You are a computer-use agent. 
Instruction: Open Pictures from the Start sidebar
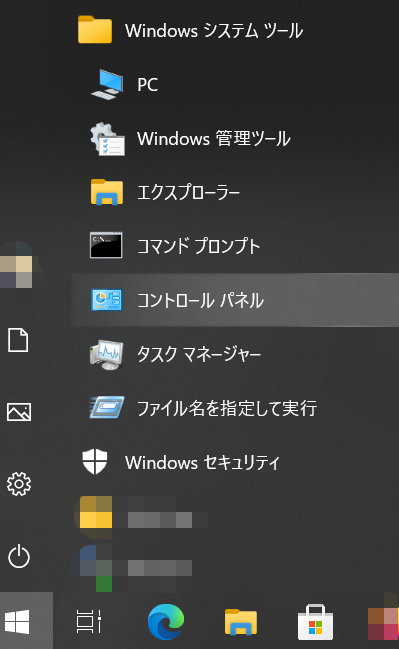coord(19,412)
